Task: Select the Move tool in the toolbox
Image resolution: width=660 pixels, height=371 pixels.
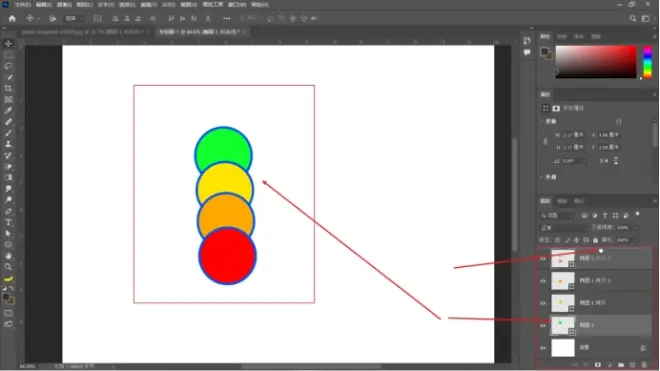Action: click(8, 44)
